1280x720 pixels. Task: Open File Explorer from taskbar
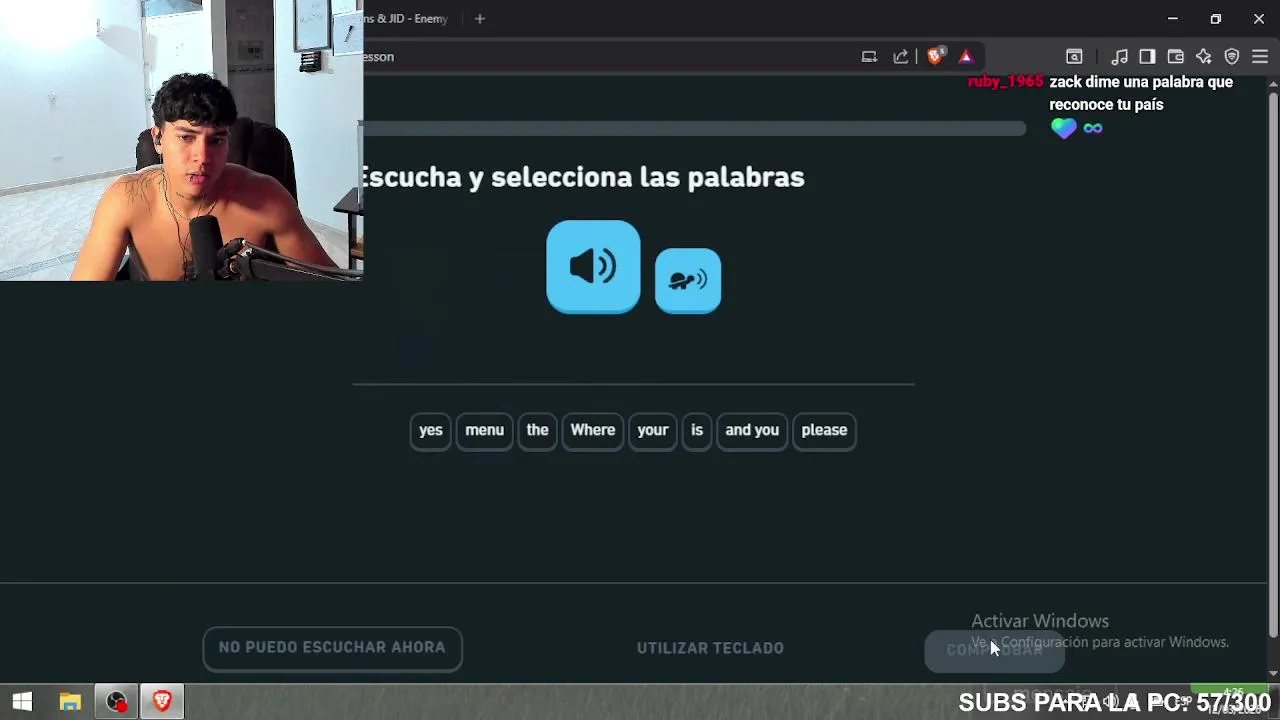pyautogui.click(x=70, y=702)
